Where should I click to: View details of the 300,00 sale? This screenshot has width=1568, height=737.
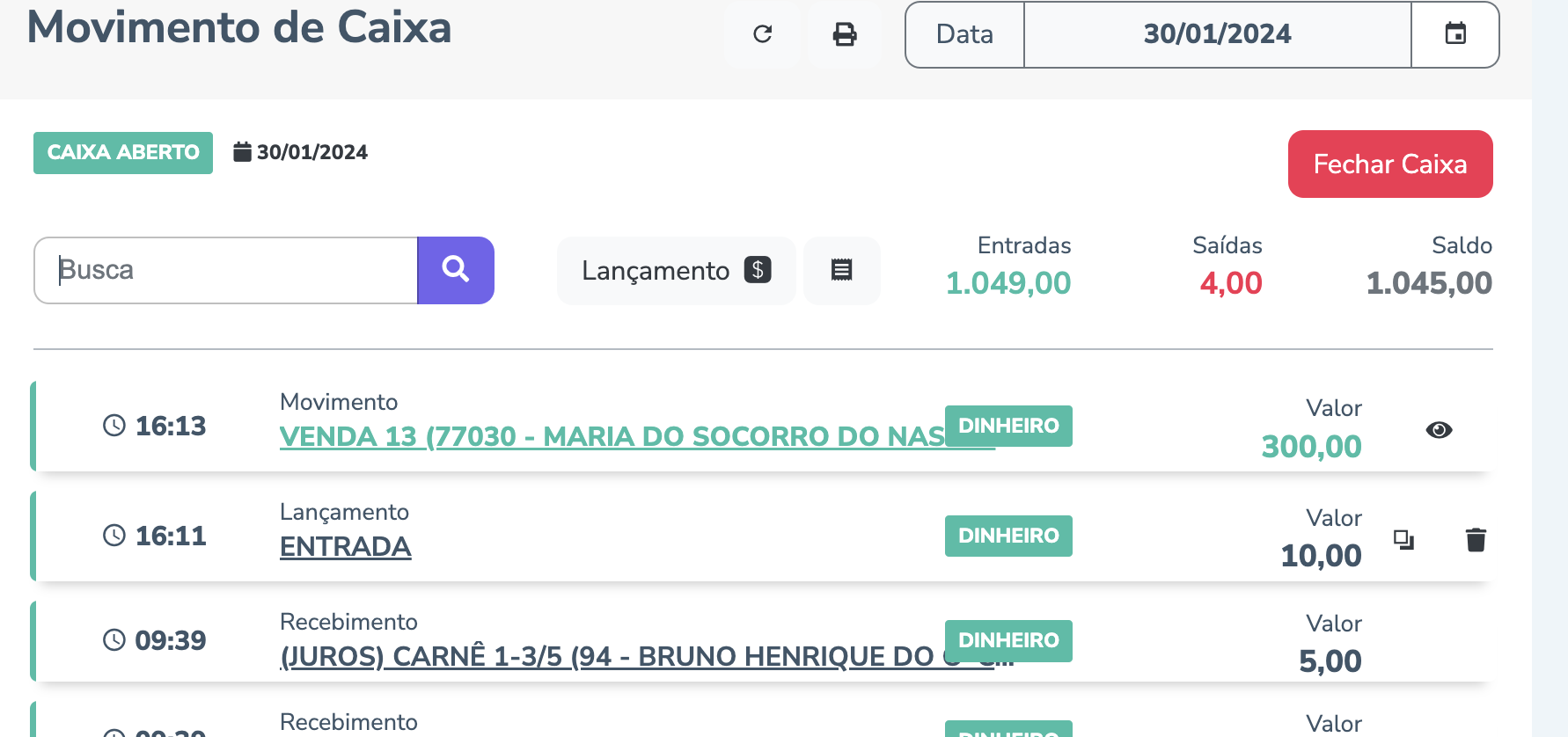click(x=1439, y=430)
